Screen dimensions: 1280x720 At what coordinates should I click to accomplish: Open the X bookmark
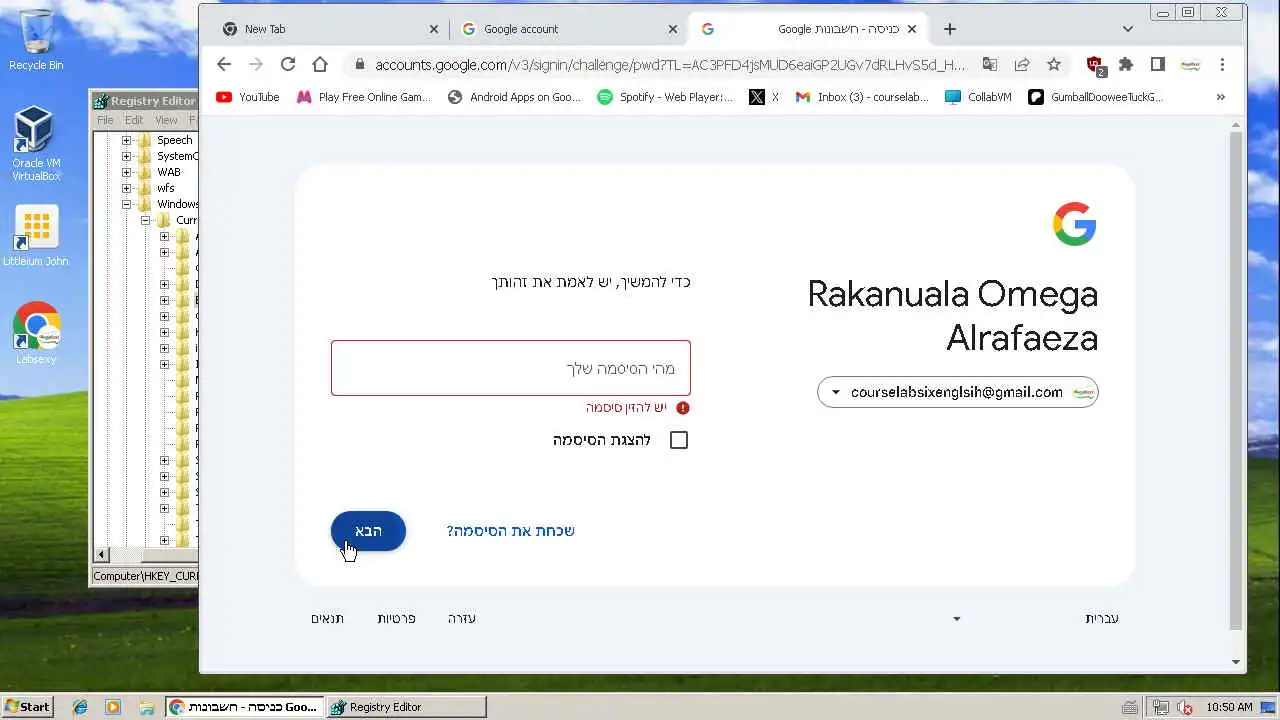pyautogui.click(x=764, y=97)
